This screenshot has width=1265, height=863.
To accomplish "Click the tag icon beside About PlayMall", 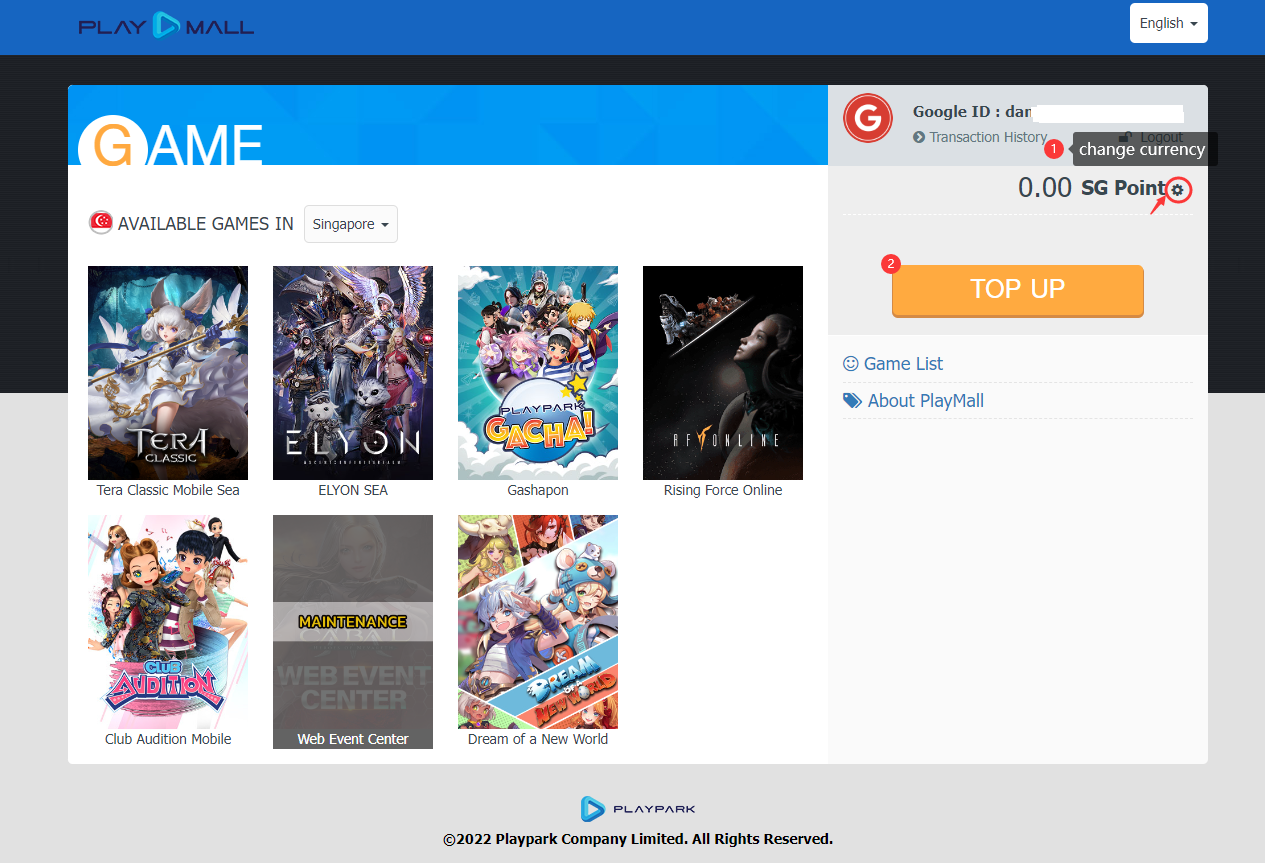I will pos(852,401).
